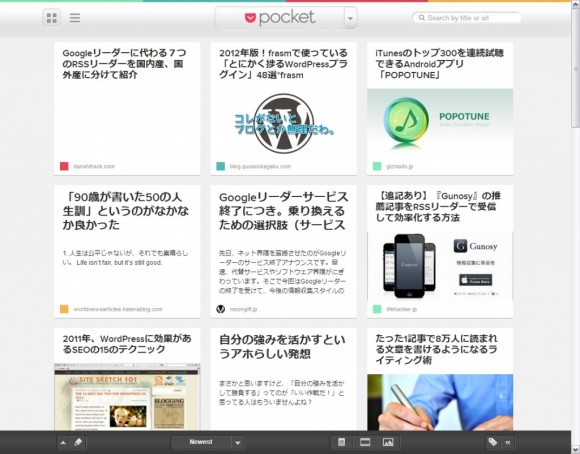
Task: Open the たった1記事で8万人に読まれる article title
Action: tap(436, 349)
